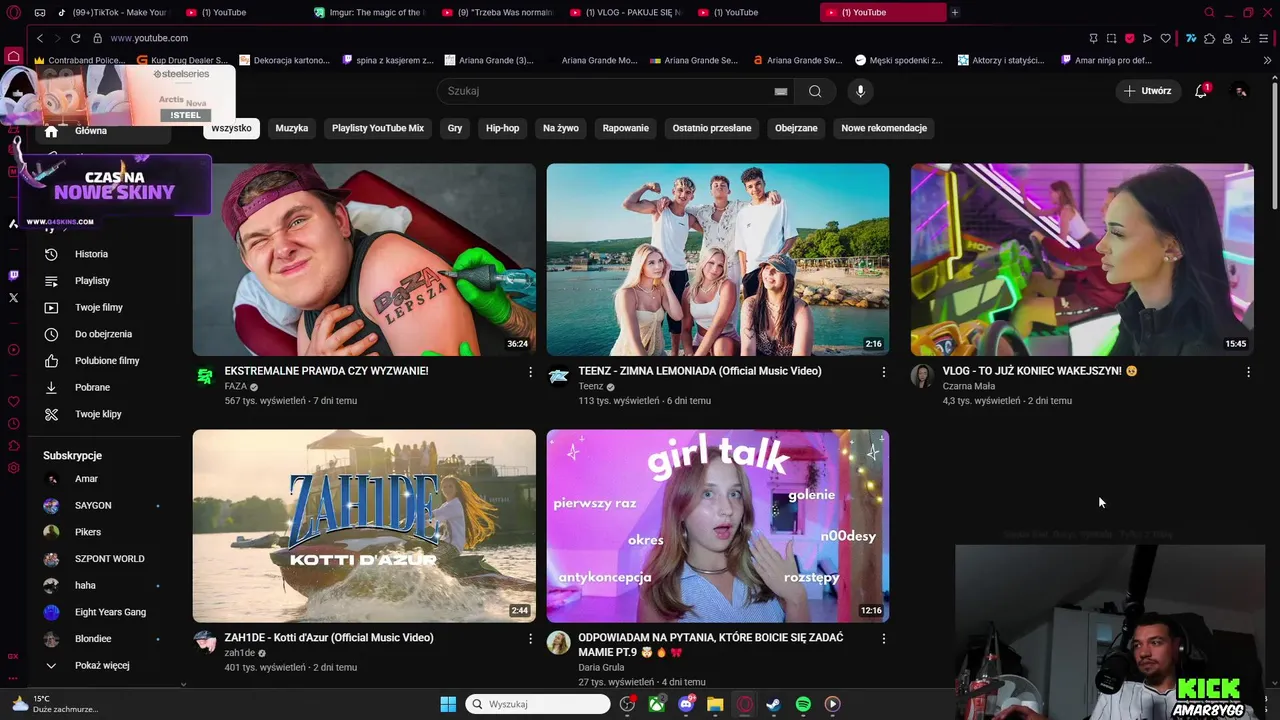Open Spotify from the taskbar

coord(803,704)
